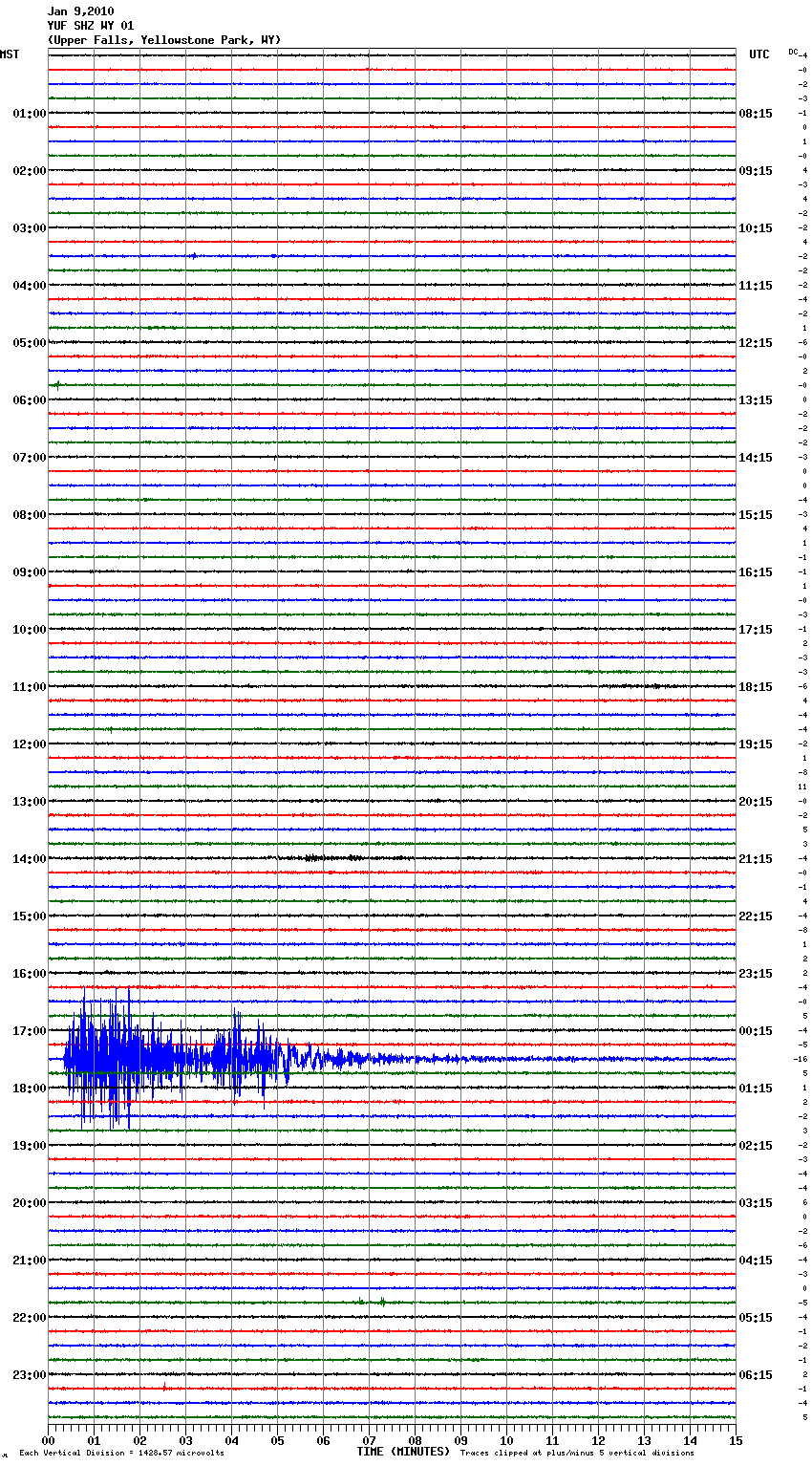Select the 20:00 MST time label

click(x=30, y=1203)
